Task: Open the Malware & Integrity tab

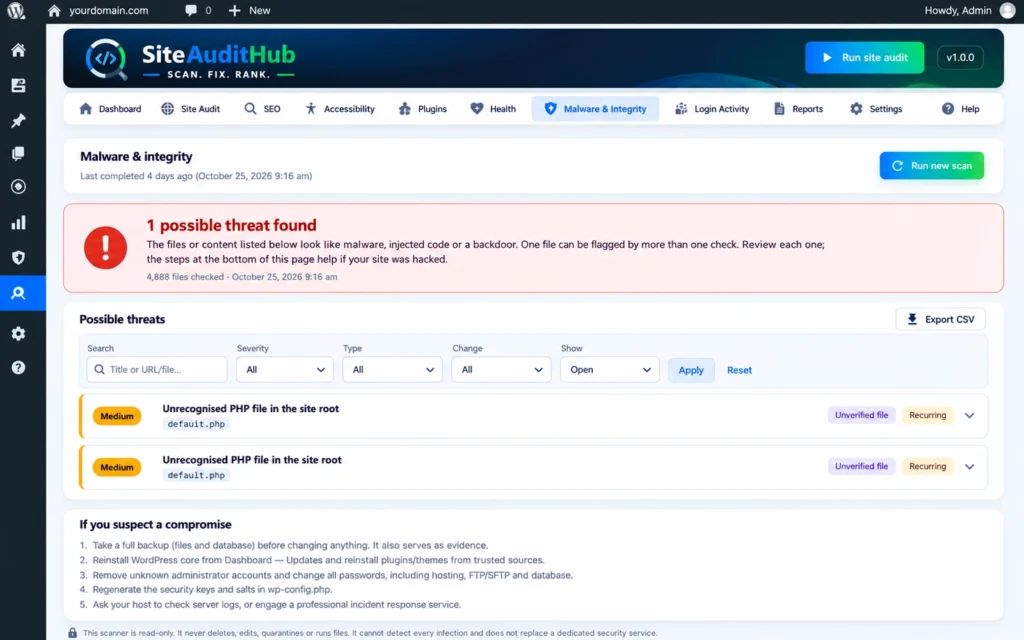Action: click(595, 108)
